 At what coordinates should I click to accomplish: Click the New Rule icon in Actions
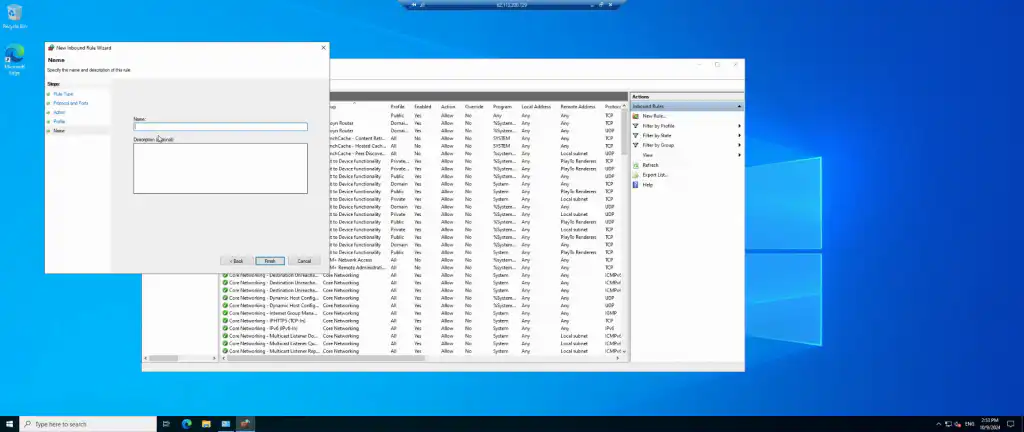[x=635, y=116]
